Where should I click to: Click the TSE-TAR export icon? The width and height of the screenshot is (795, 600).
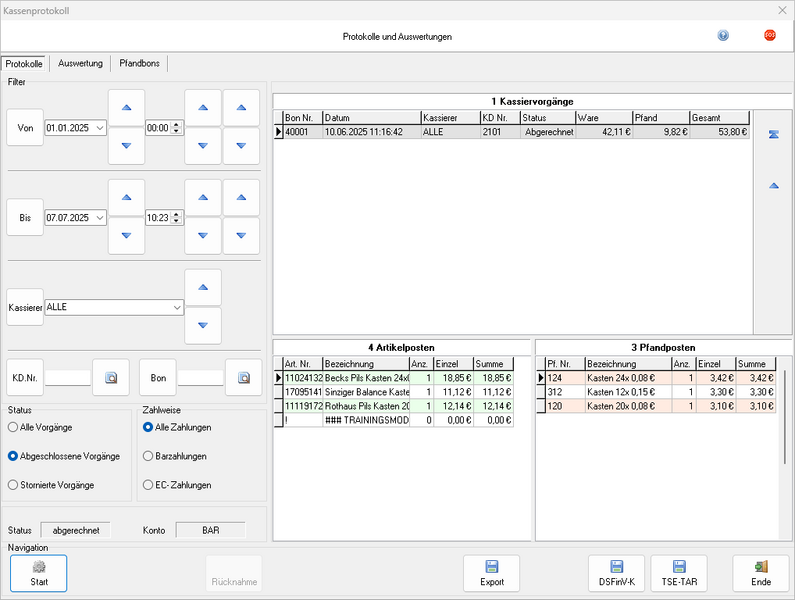680,573
